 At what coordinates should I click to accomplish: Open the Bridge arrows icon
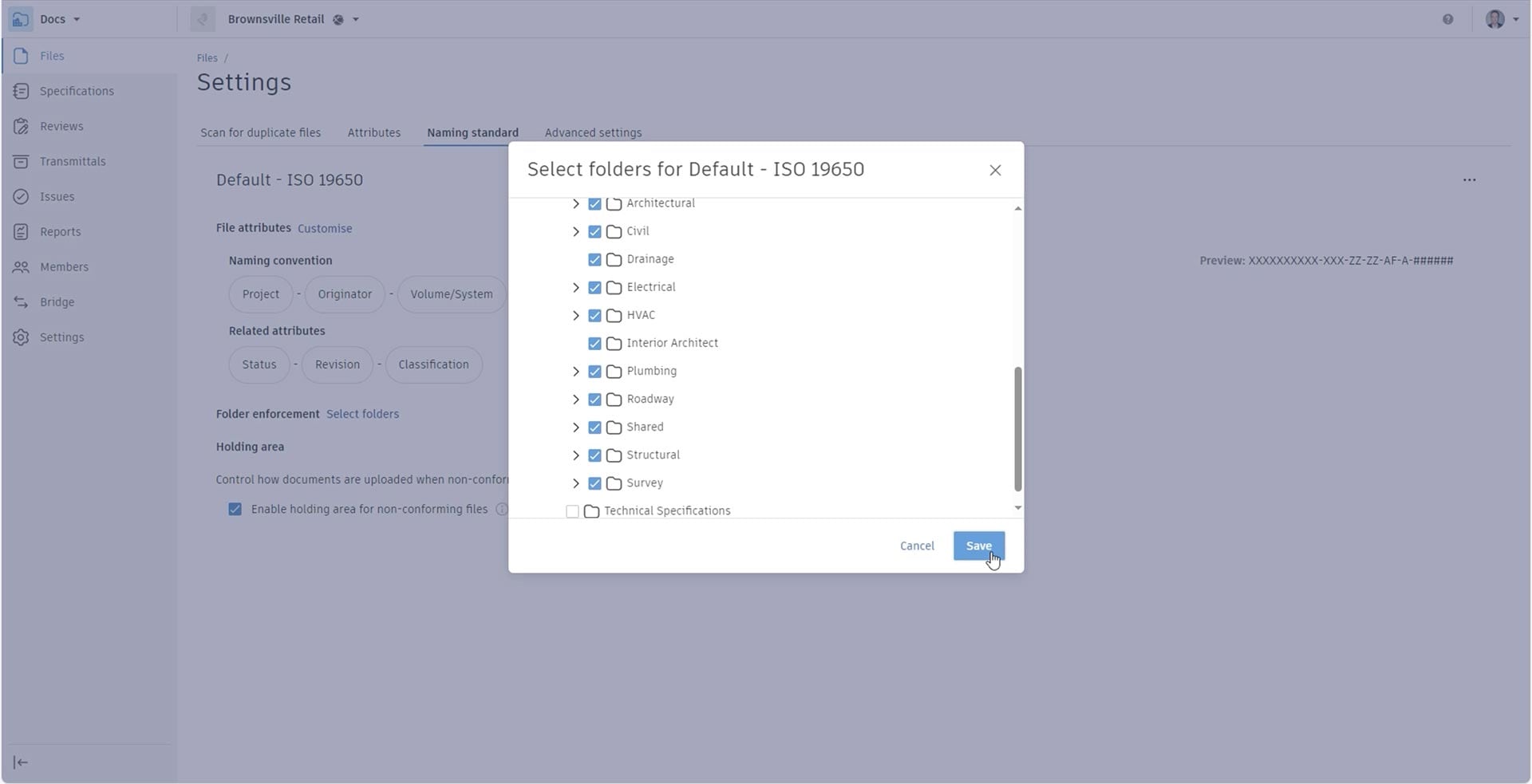click(x=22, y=302)
